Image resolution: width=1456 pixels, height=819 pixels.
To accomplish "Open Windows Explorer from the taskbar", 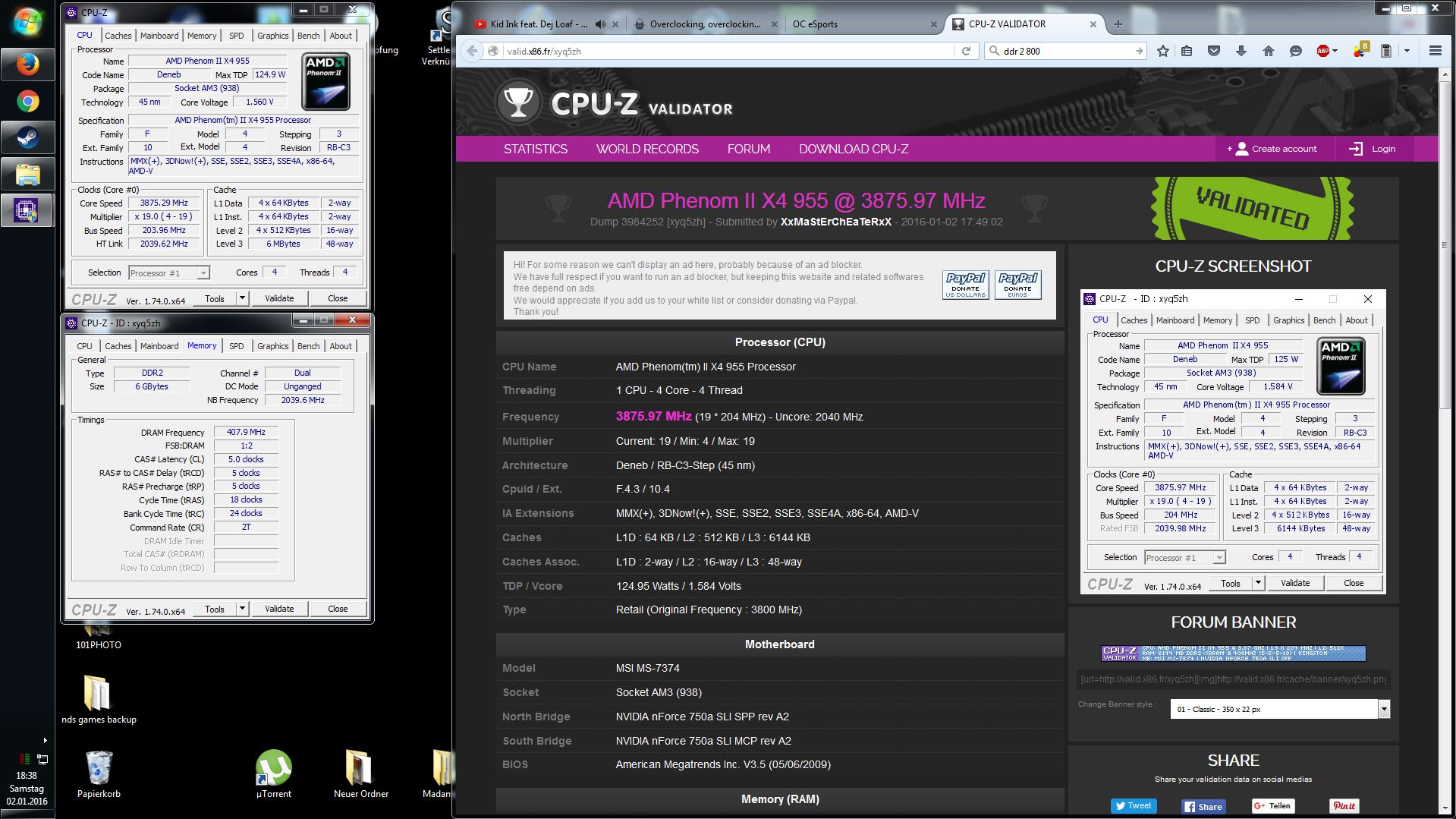I will pyautogui.click(x=27, y=174).
